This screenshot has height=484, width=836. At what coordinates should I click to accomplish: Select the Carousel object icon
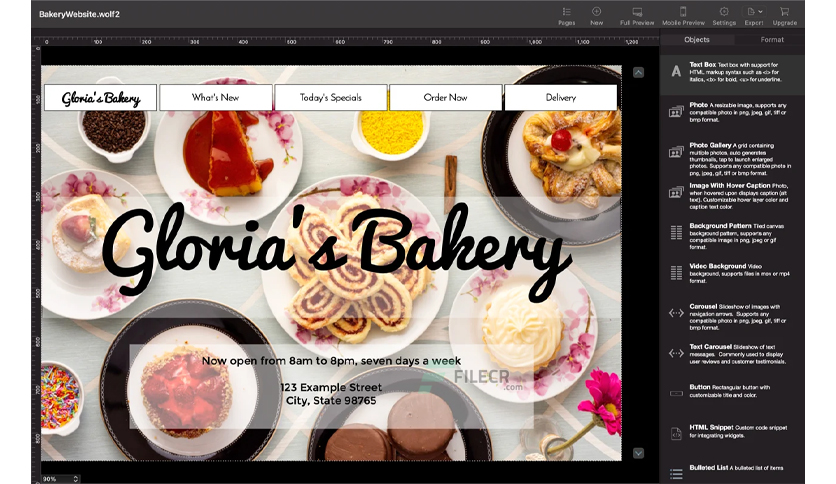676,313
